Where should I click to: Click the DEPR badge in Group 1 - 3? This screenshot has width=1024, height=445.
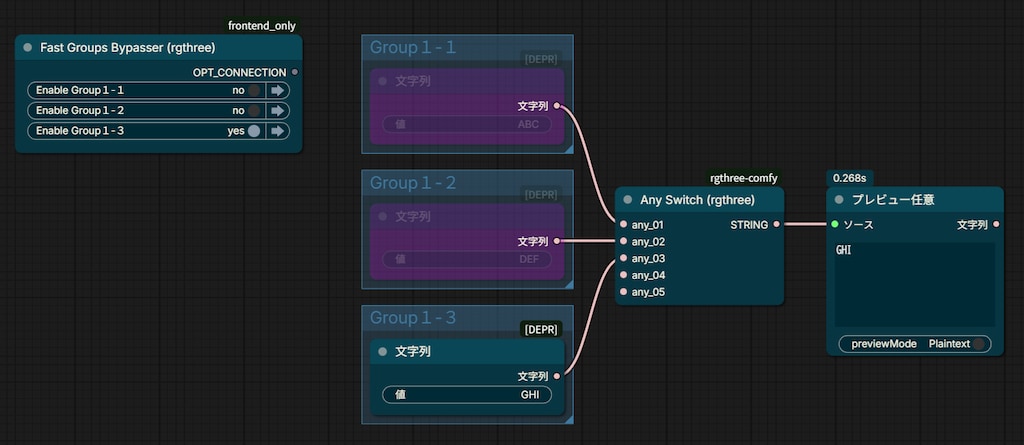pyautogui.click(x=541, y=329)
